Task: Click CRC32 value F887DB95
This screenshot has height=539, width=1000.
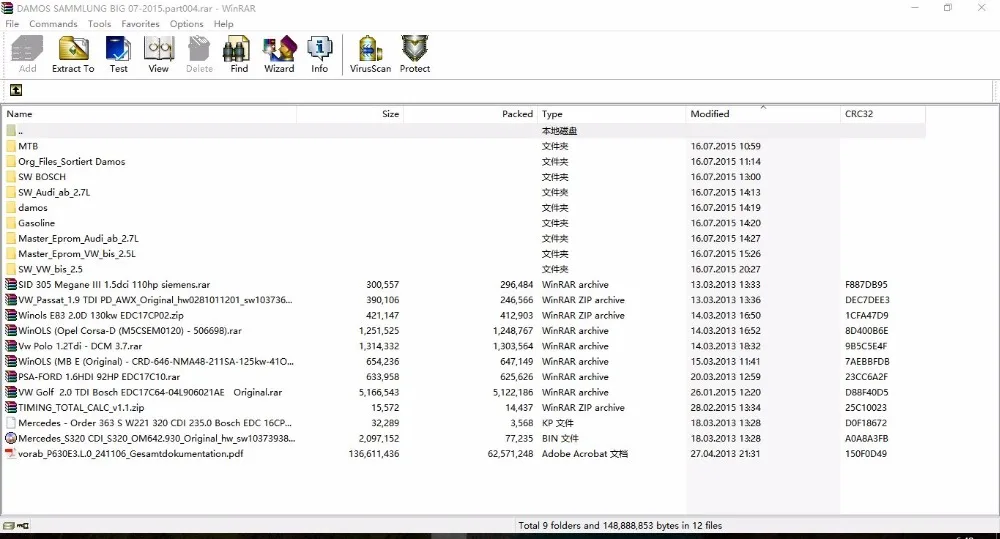Action: (x=866, y=284)
